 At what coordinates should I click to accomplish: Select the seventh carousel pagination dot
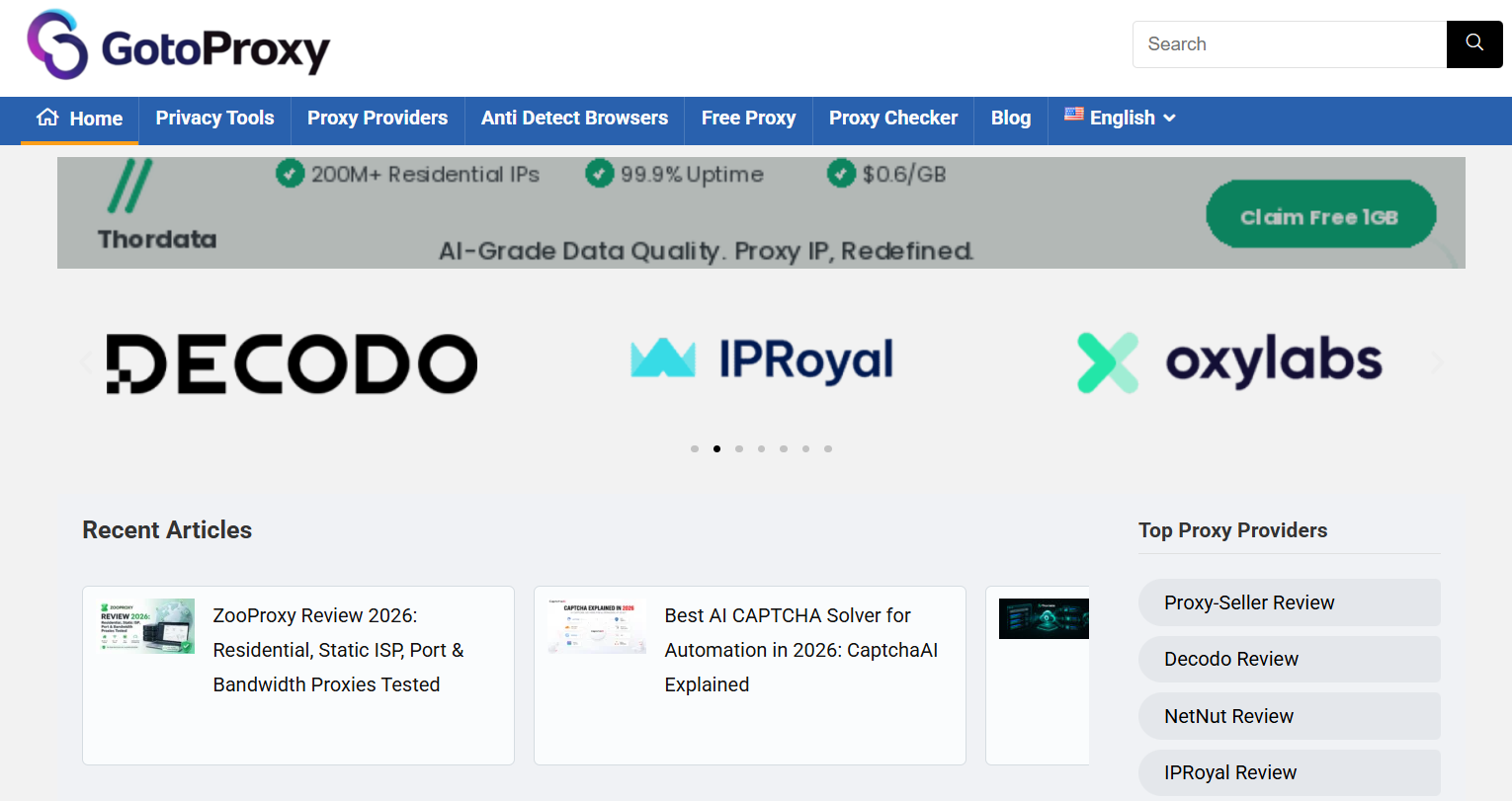click(828, 448)
